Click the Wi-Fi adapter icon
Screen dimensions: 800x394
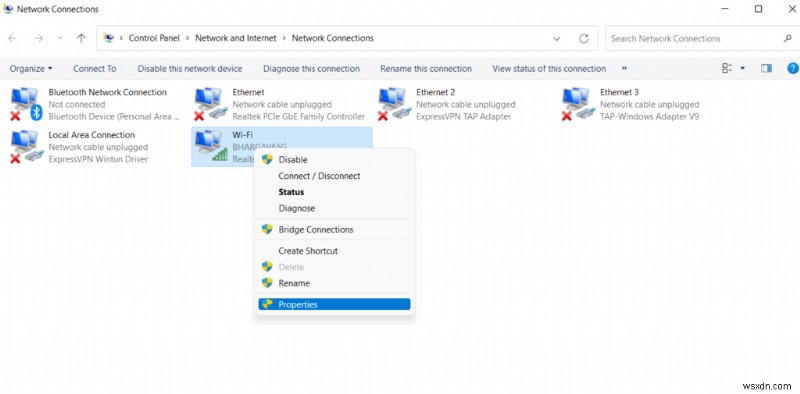(210, 147)
